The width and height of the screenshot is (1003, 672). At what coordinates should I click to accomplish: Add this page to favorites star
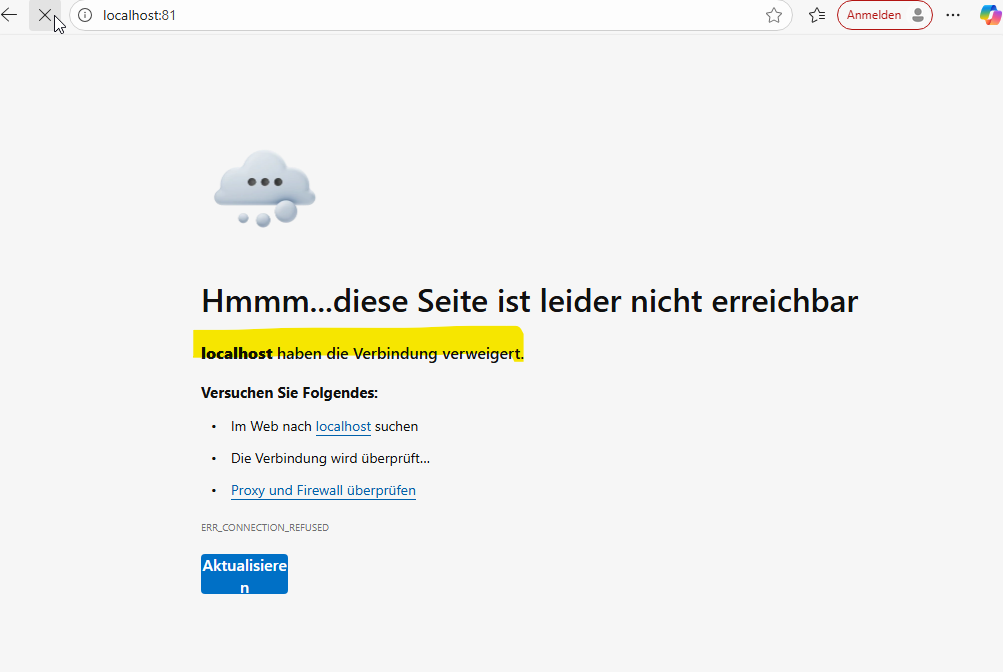[x=773, y=15]
